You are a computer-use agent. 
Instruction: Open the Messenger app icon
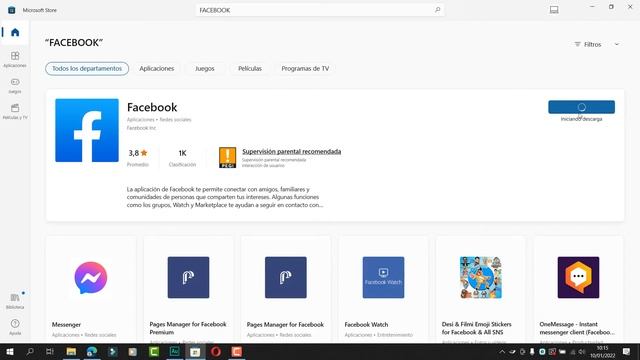(91, 278)
